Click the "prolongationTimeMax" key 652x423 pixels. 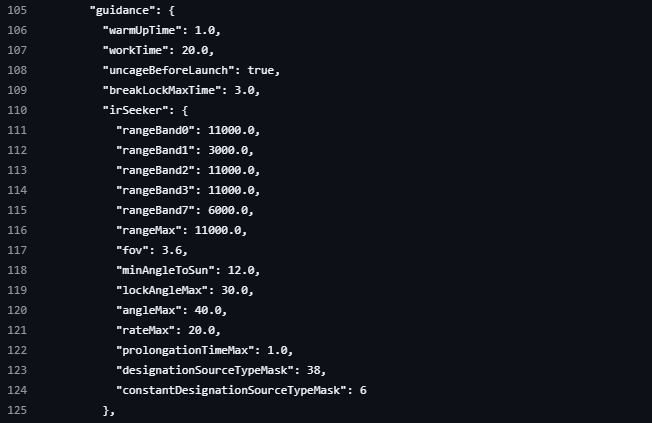coord(190,350)
